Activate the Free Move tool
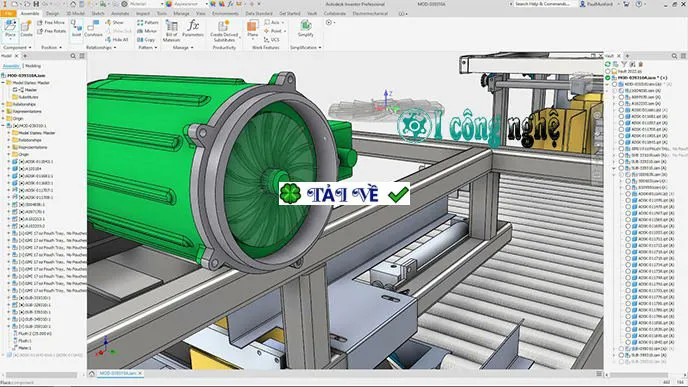This screenshot has height=387, width=688. [51, 22]
